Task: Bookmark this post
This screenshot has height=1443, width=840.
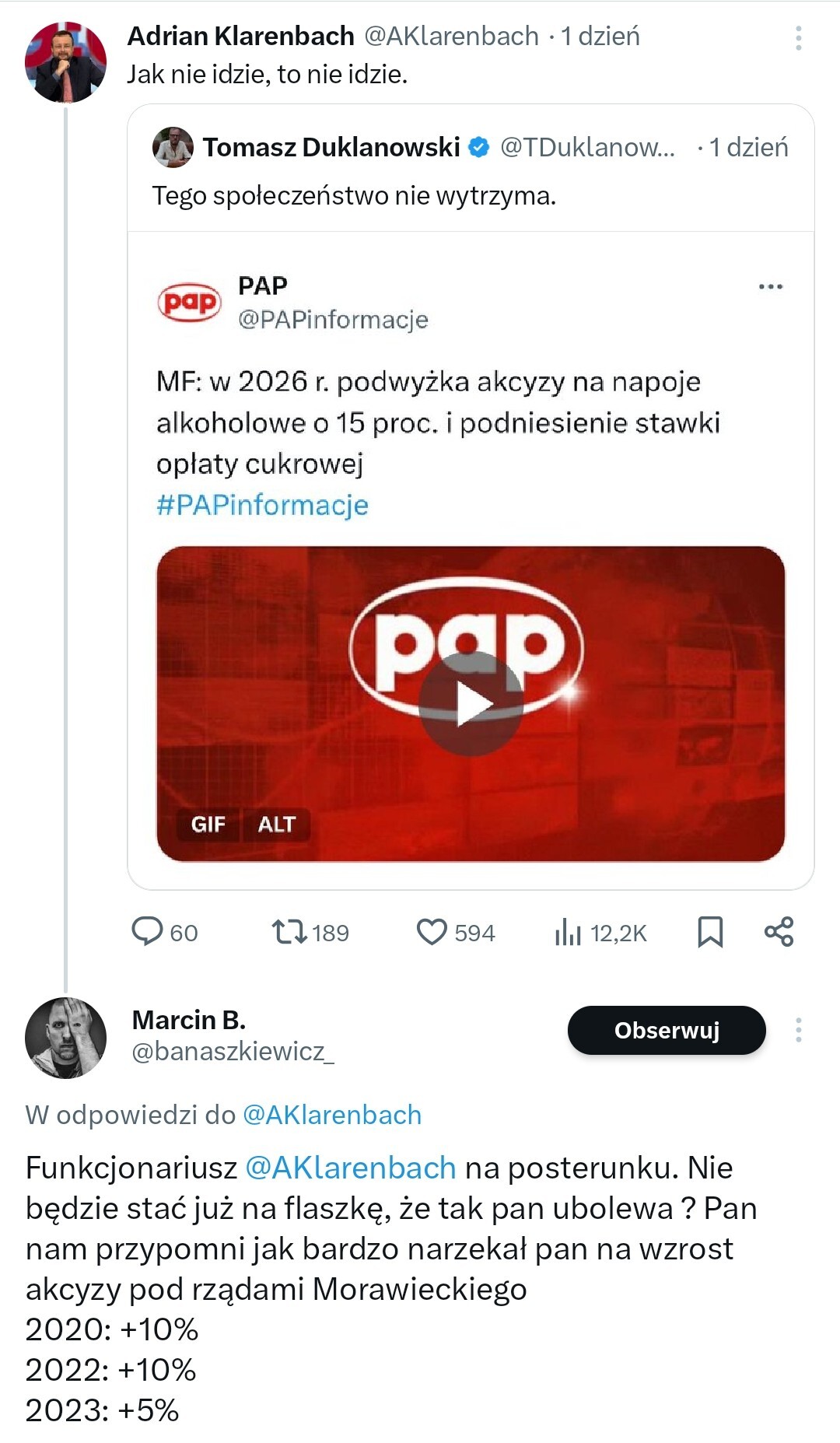Action: [x=709, y=931]
